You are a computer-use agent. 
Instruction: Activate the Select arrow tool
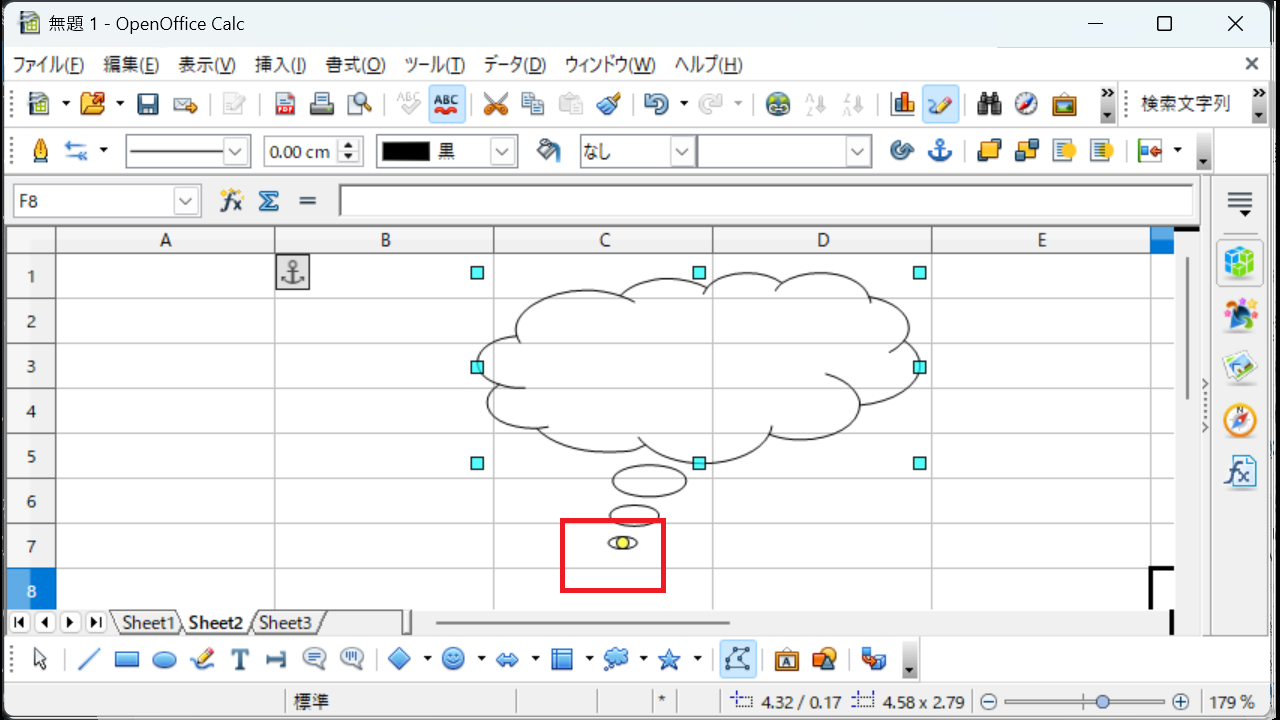(40, 659)
